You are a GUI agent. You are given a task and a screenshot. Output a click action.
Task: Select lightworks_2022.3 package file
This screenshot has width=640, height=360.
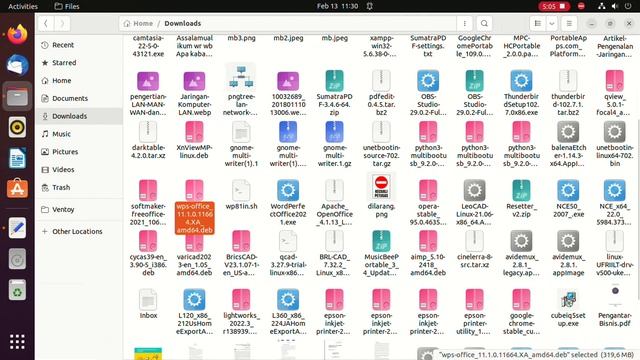241,312
